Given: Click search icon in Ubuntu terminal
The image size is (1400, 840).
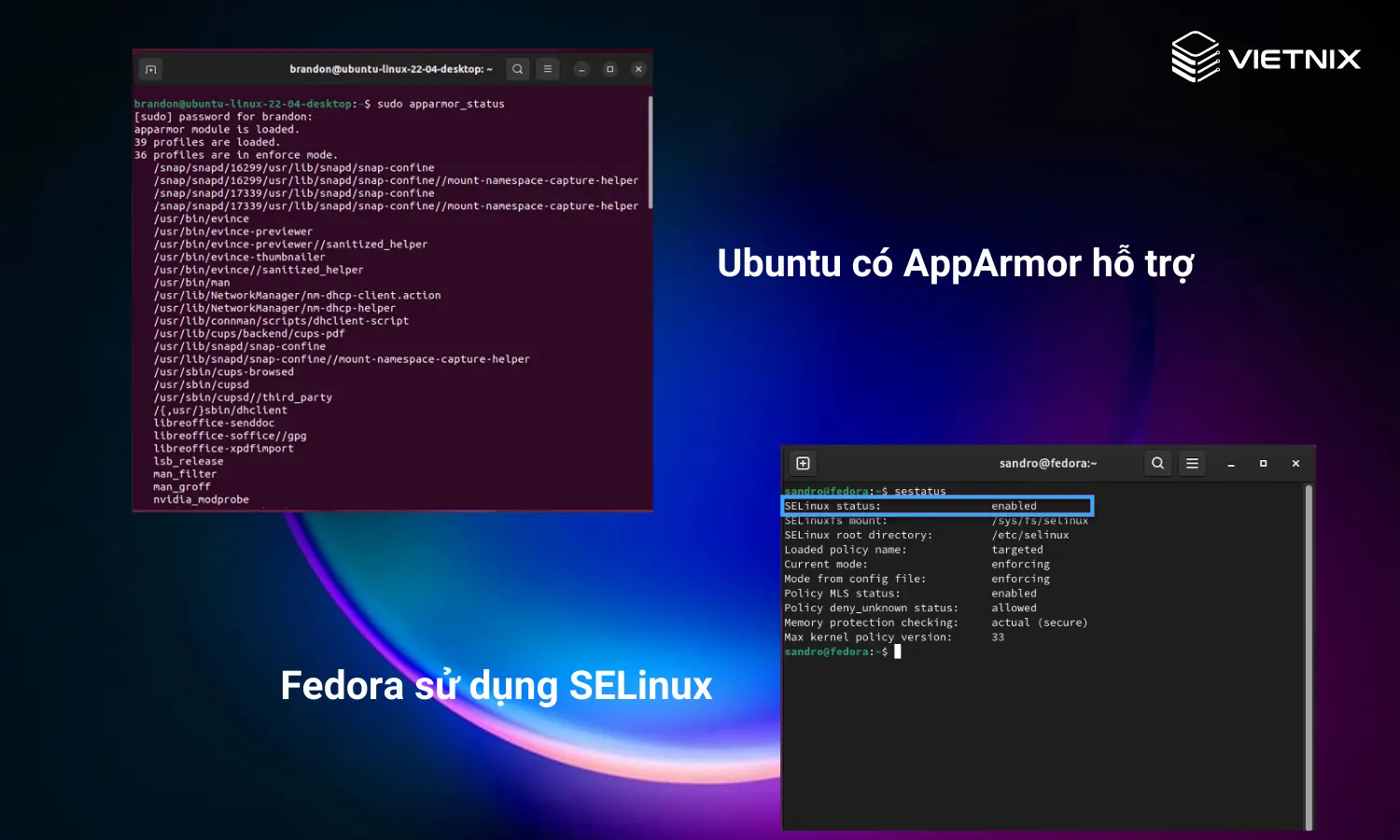Looking at the screenshot, I should click(x=518, y=69).
